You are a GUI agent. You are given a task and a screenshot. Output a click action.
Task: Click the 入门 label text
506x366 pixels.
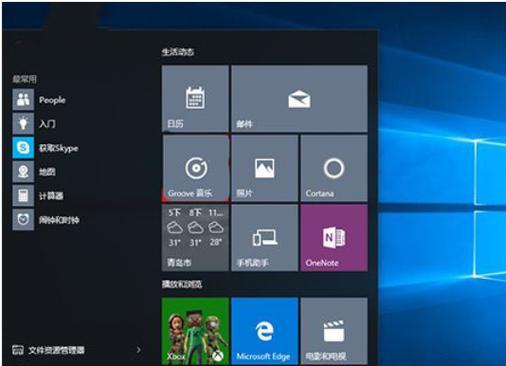pos(47,124)
